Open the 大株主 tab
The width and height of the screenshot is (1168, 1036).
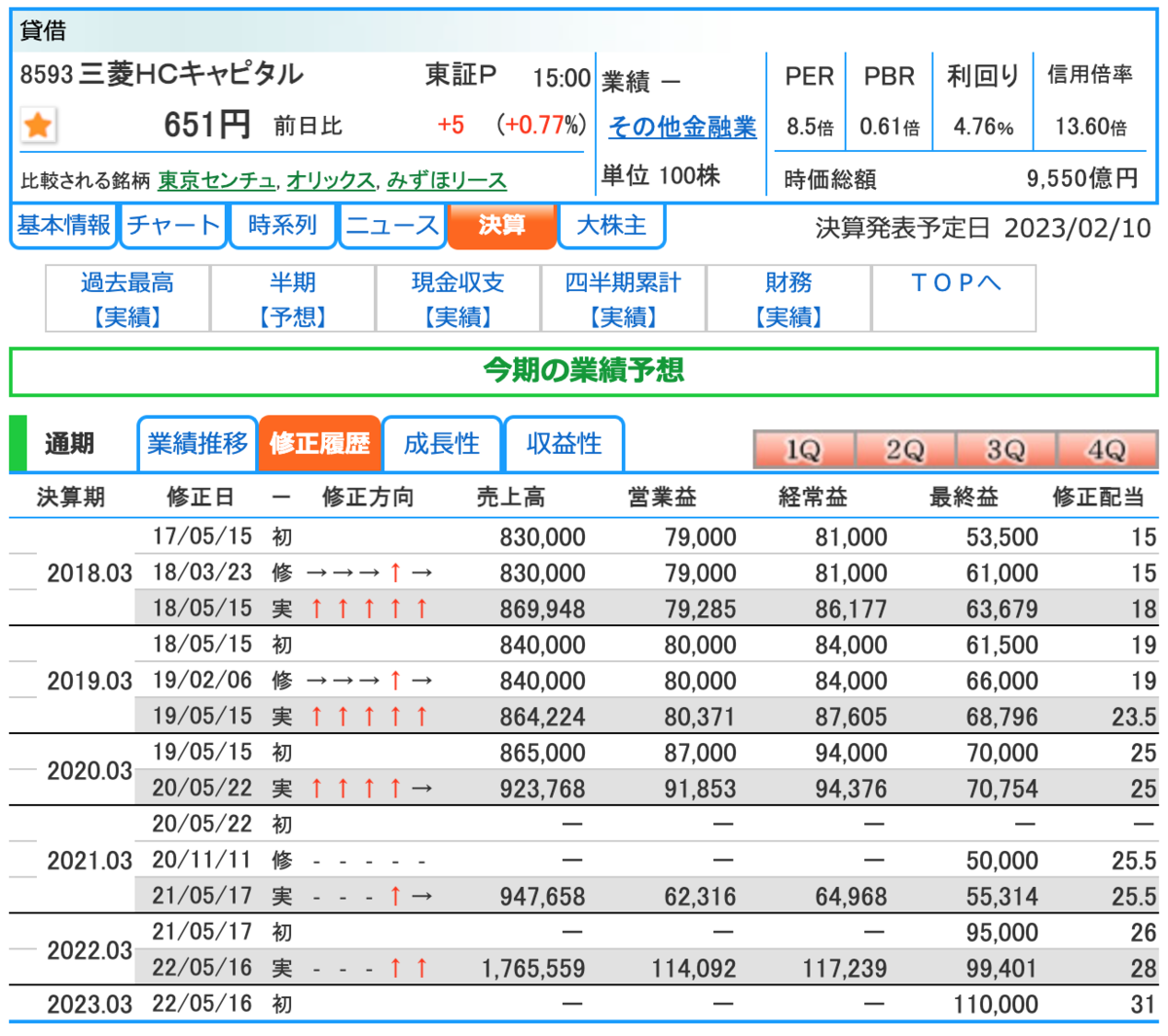(x=611, y=226)
